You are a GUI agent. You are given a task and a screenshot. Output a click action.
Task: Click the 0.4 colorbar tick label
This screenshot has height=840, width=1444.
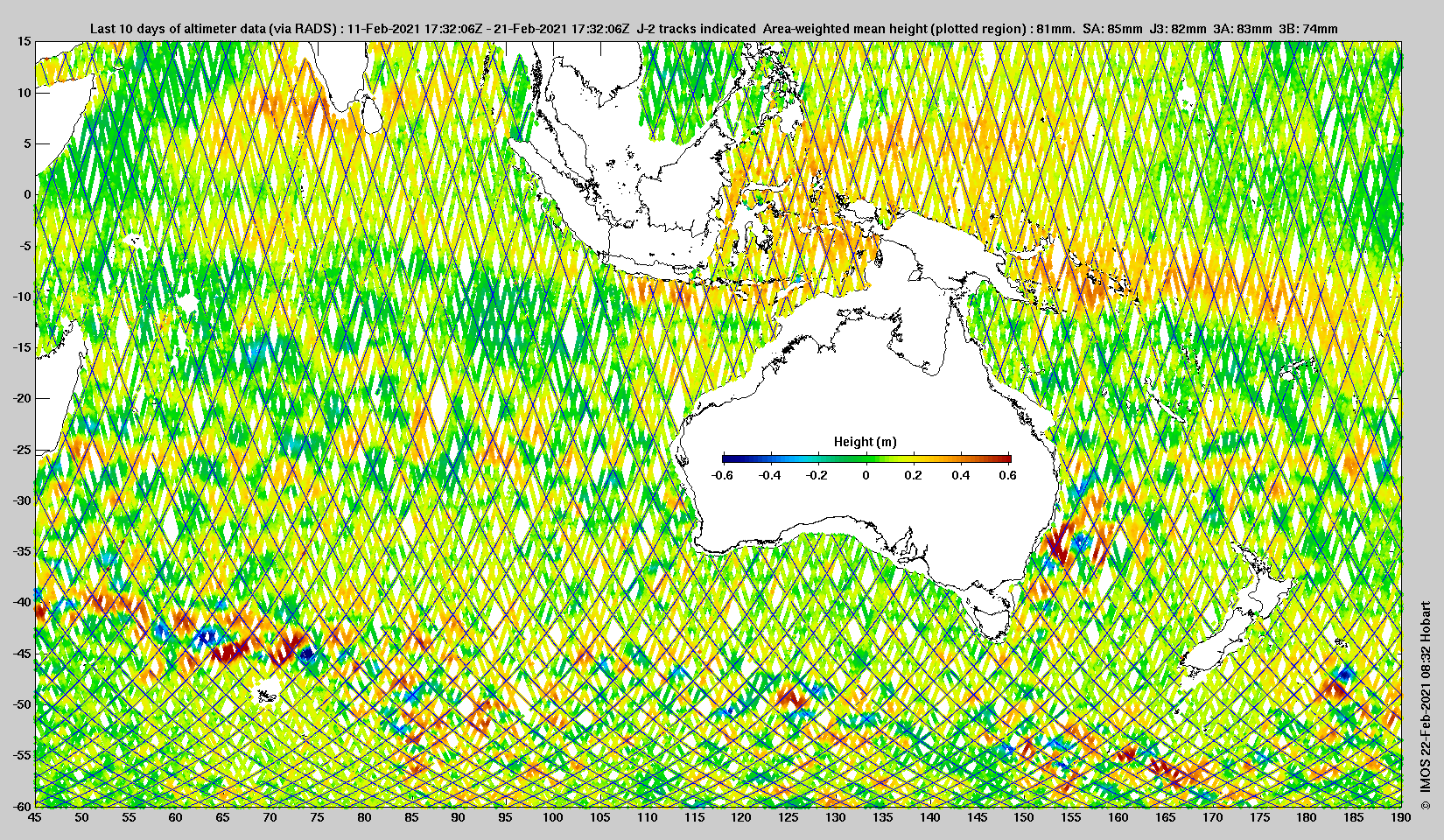(960, 475)
